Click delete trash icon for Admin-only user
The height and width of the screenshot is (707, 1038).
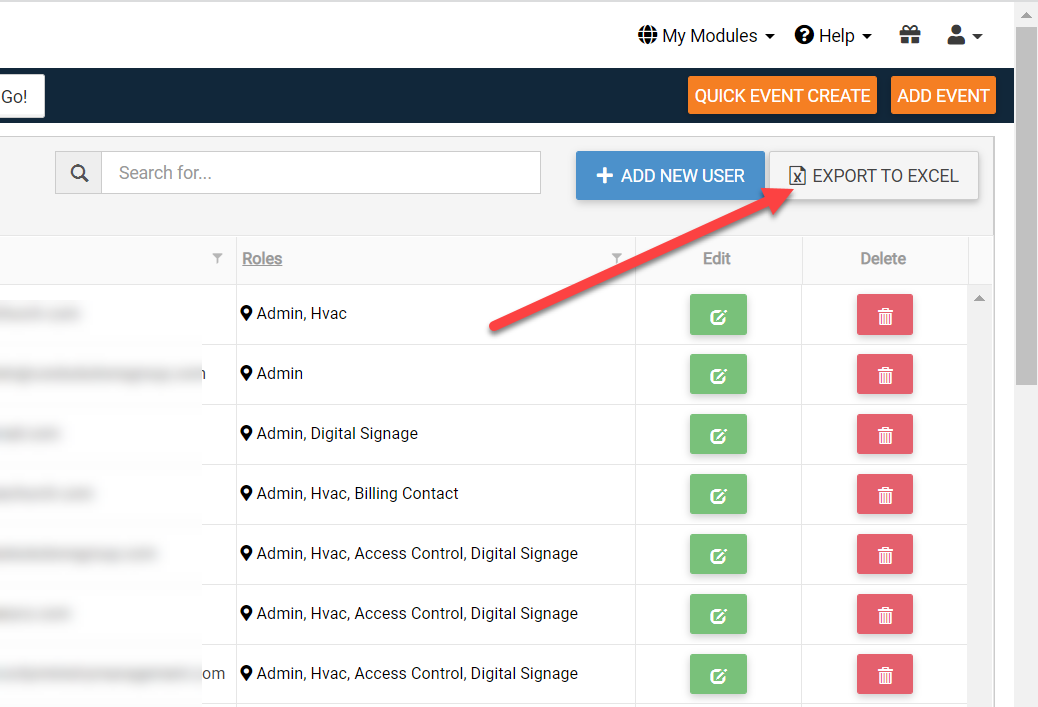884,375
